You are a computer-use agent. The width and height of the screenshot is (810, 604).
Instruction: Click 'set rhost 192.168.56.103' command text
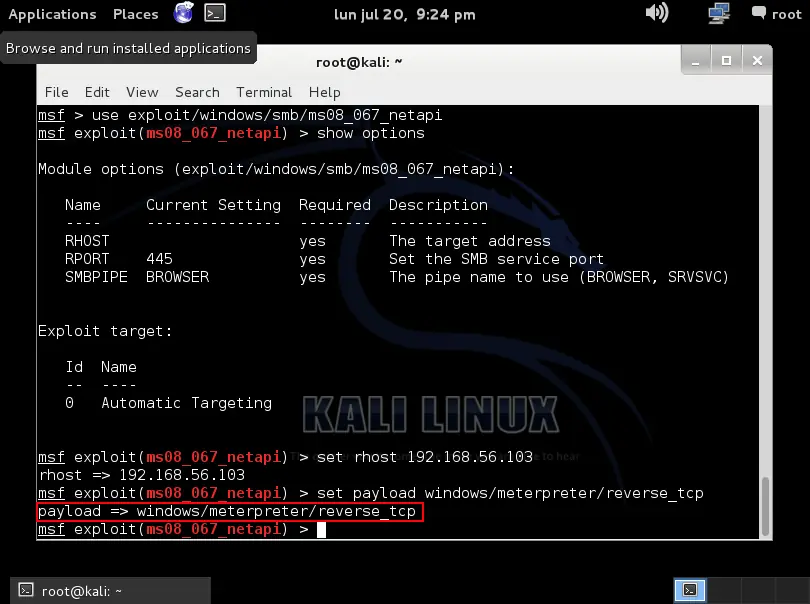[425, 457]
